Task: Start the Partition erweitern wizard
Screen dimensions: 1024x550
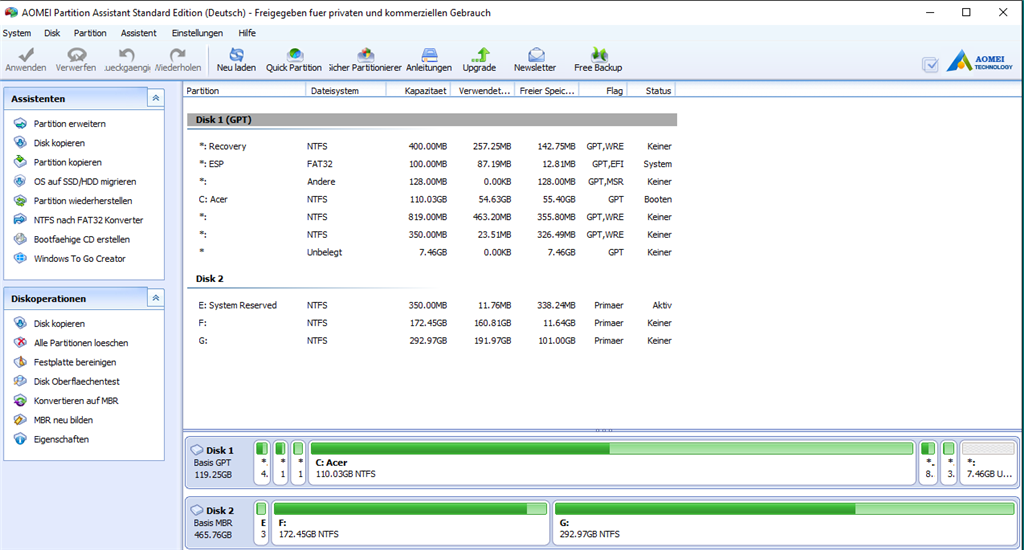Action: (69, 123)
